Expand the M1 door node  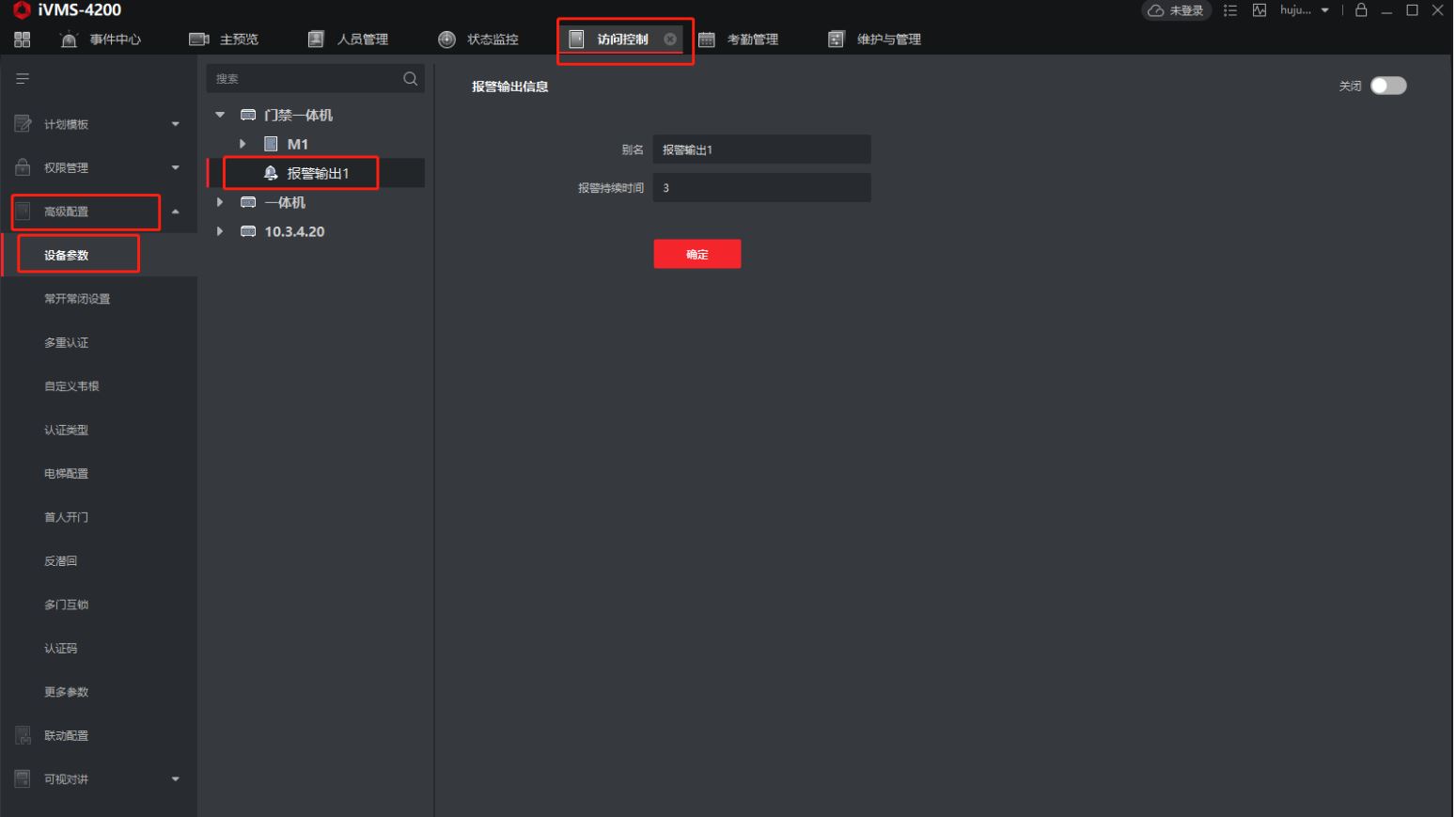[x=243, y=144]
